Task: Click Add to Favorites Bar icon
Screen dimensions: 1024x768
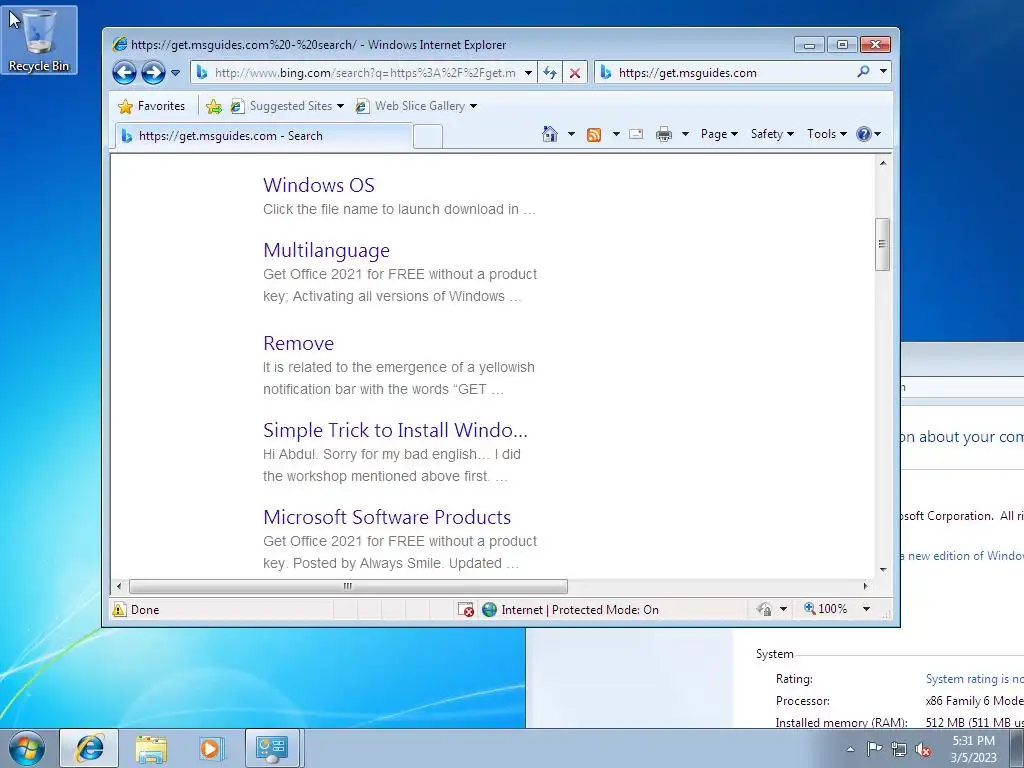Action: click(x=214, y=106)
